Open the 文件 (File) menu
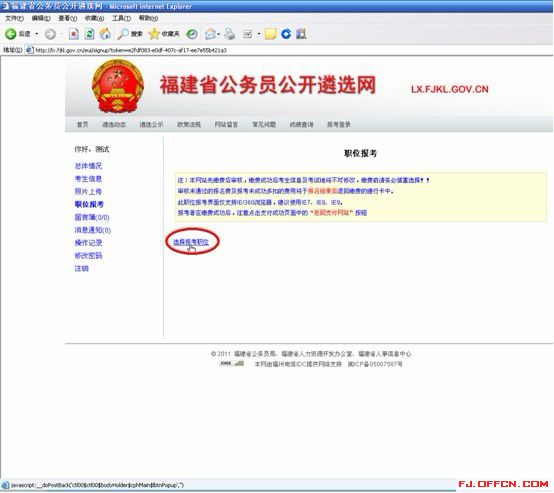The height and width of the screenshot is (493, 554). (x=14, y=18)
